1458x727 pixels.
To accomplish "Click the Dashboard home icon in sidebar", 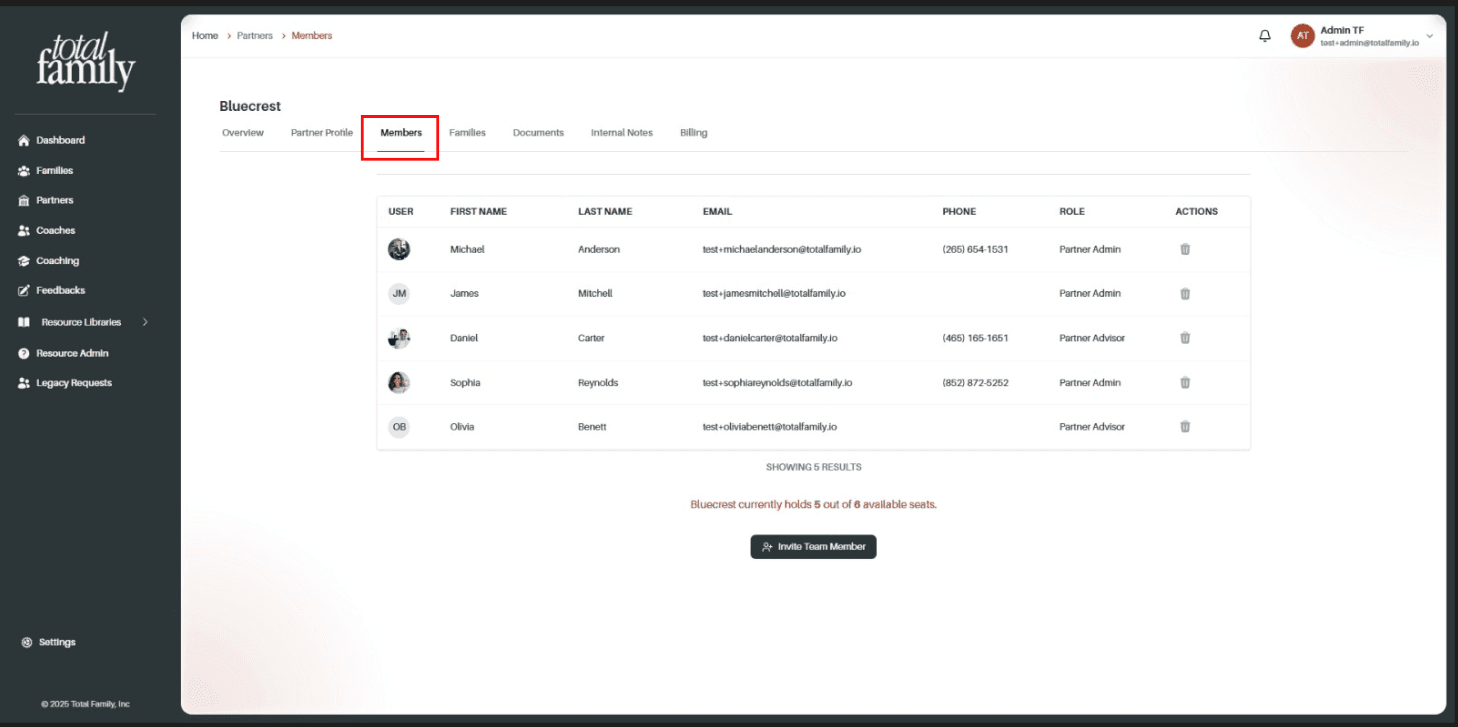I will click(24, 140).
